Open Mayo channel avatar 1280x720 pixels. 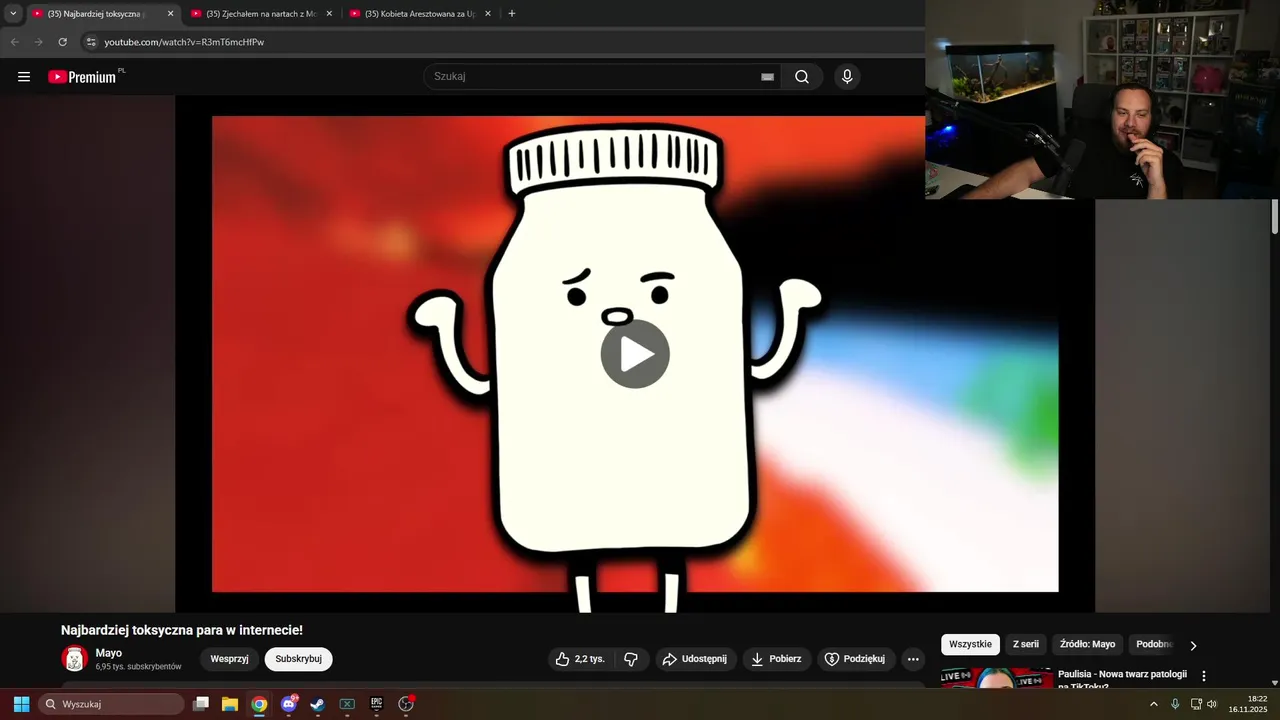click(x=75, y=659)
